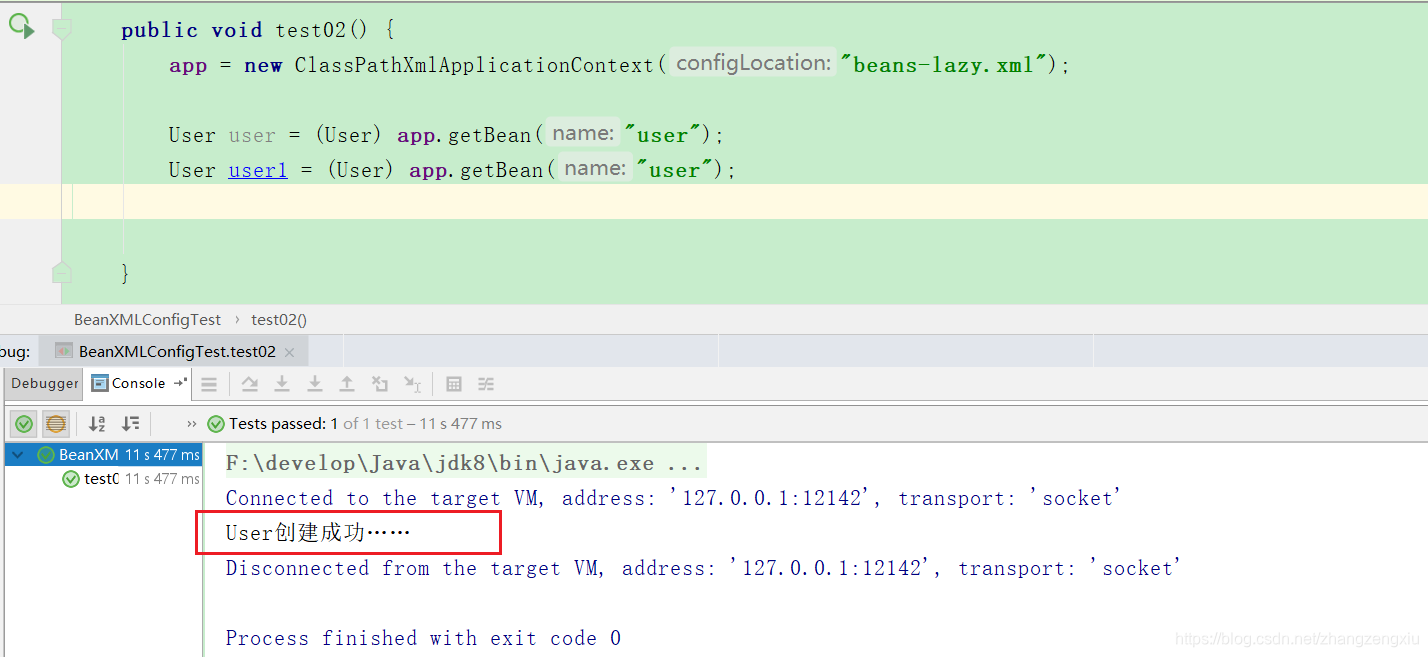This screenshot has width=1428, height=657.
Task: Click the test02() breadcrumb
Action: [279, 320]
